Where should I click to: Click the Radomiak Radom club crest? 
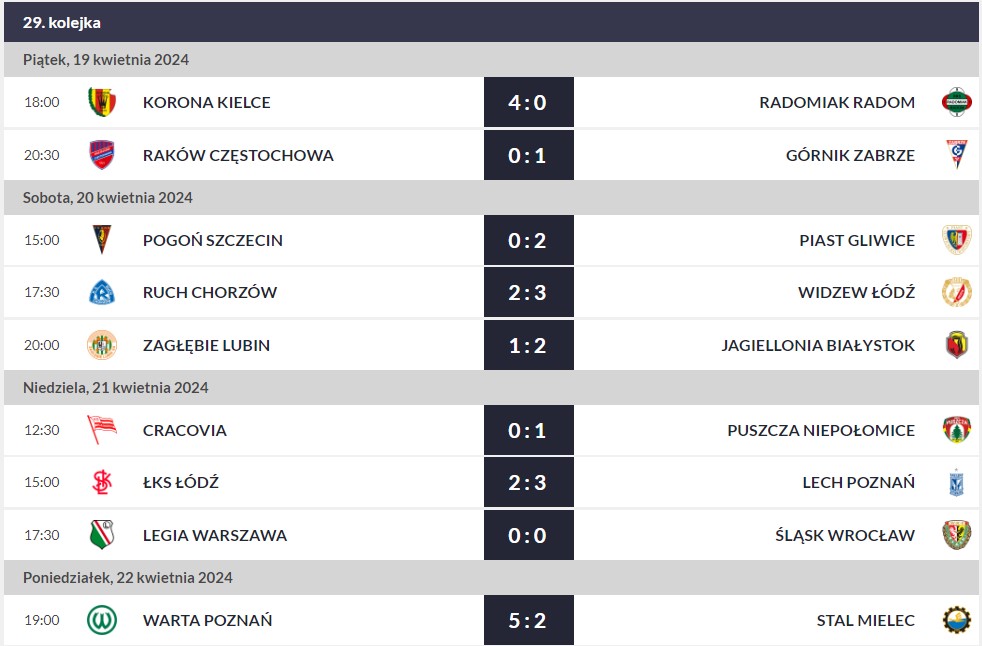point(956,102)
